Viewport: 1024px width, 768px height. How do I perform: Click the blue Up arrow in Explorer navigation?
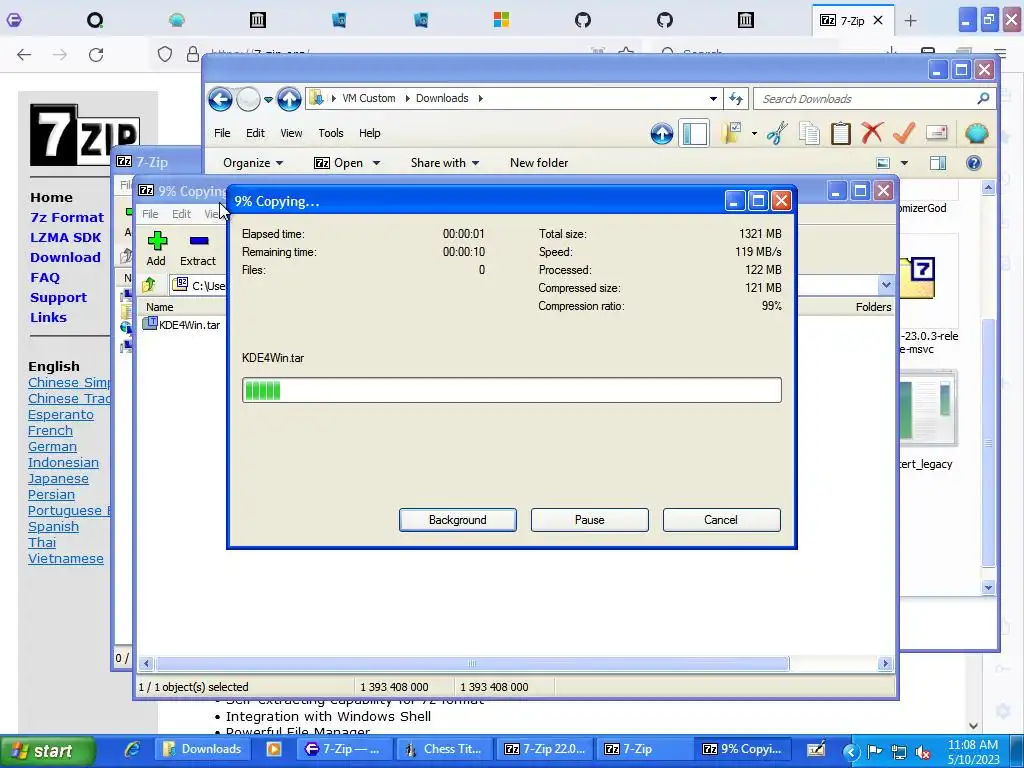pos(289,99)
